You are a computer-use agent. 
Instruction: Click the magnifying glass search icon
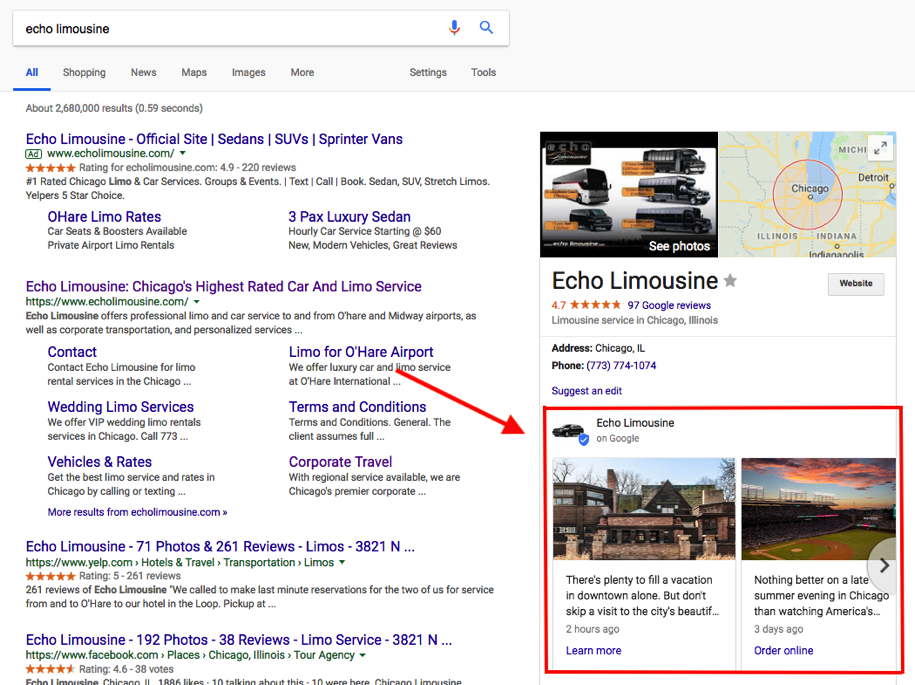487,27
